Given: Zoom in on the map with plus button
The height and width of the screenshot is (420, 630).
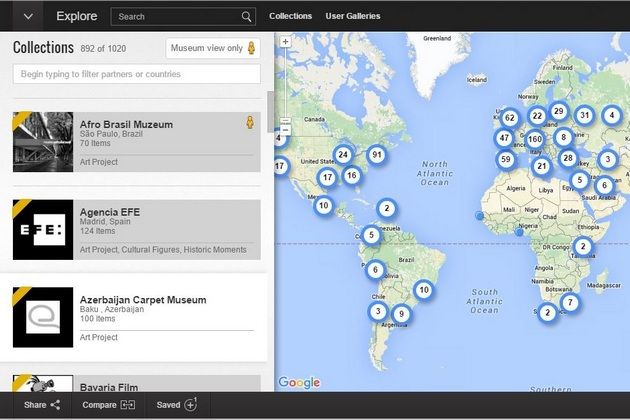Looking at the screenshot, I should [x=285, y=41].
